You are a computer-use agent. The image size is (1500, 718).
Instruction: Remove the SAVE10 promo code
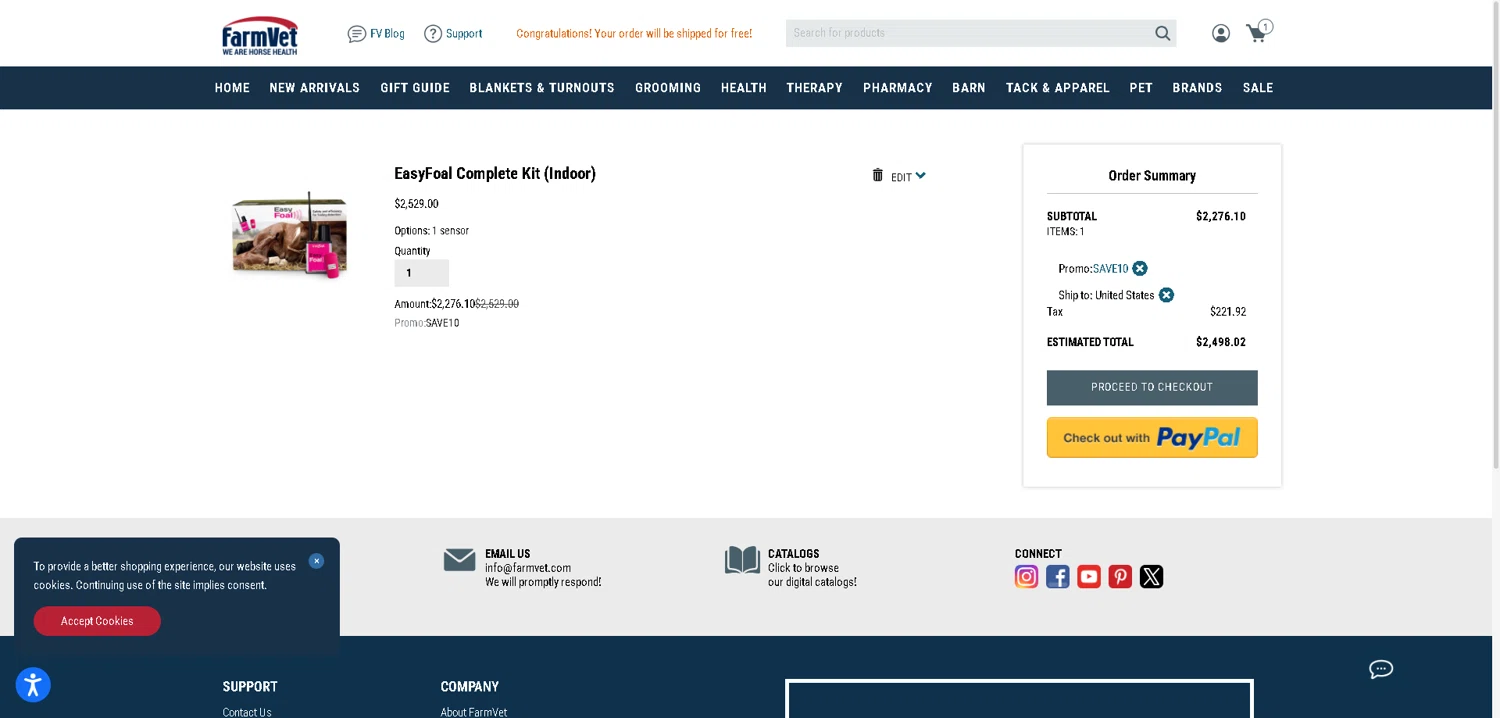(1140, 268)
